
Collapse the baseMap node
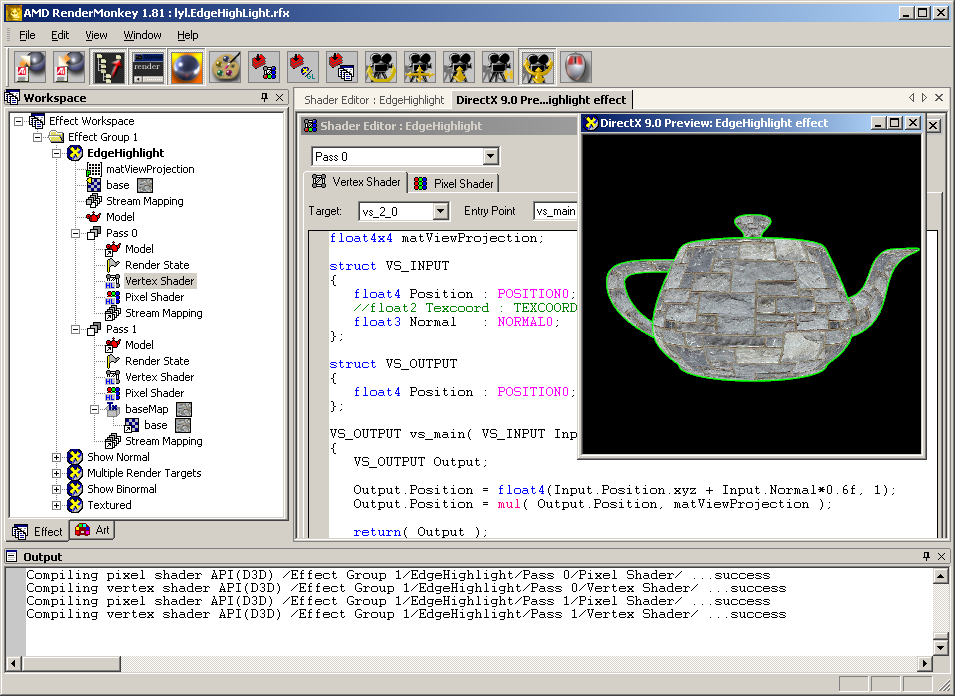pyautogui.click(x=94, y=409)
